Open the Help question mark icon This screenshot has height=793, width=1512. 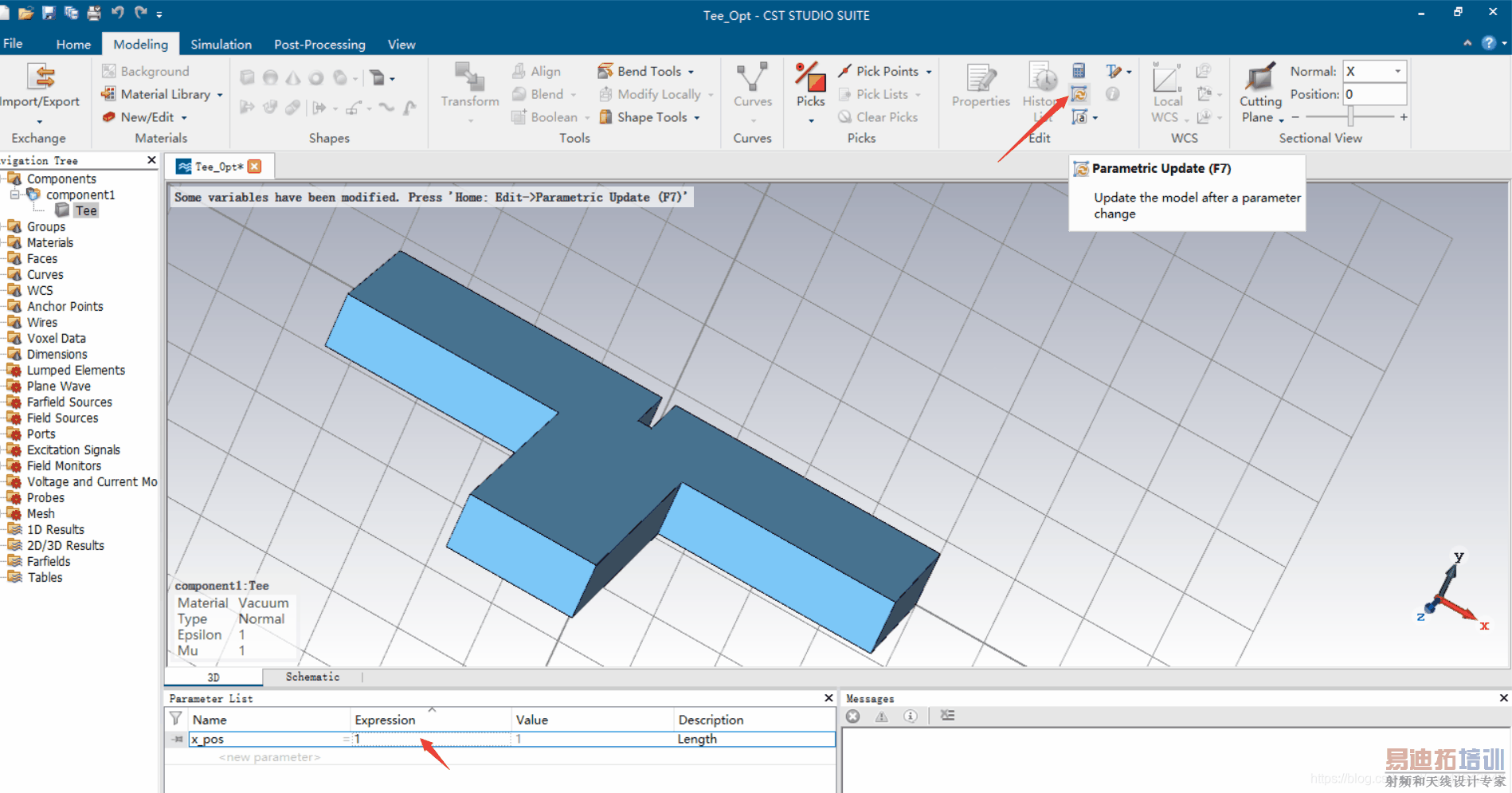point(1488,43)
